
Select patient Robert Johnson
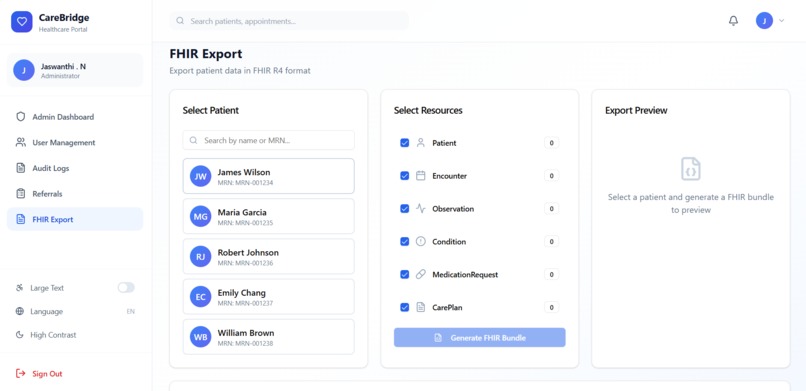268,256
